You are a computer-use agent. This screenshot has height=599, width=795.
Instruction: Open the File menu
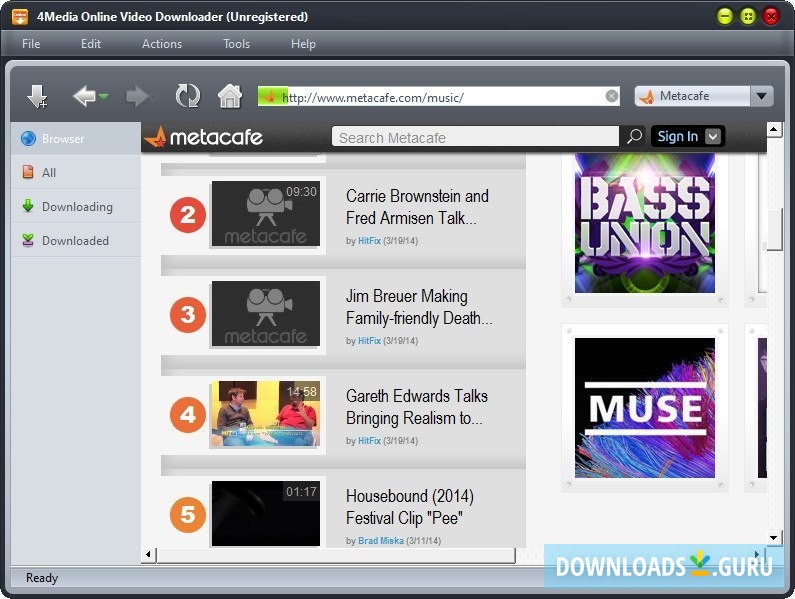coord(31,44)
